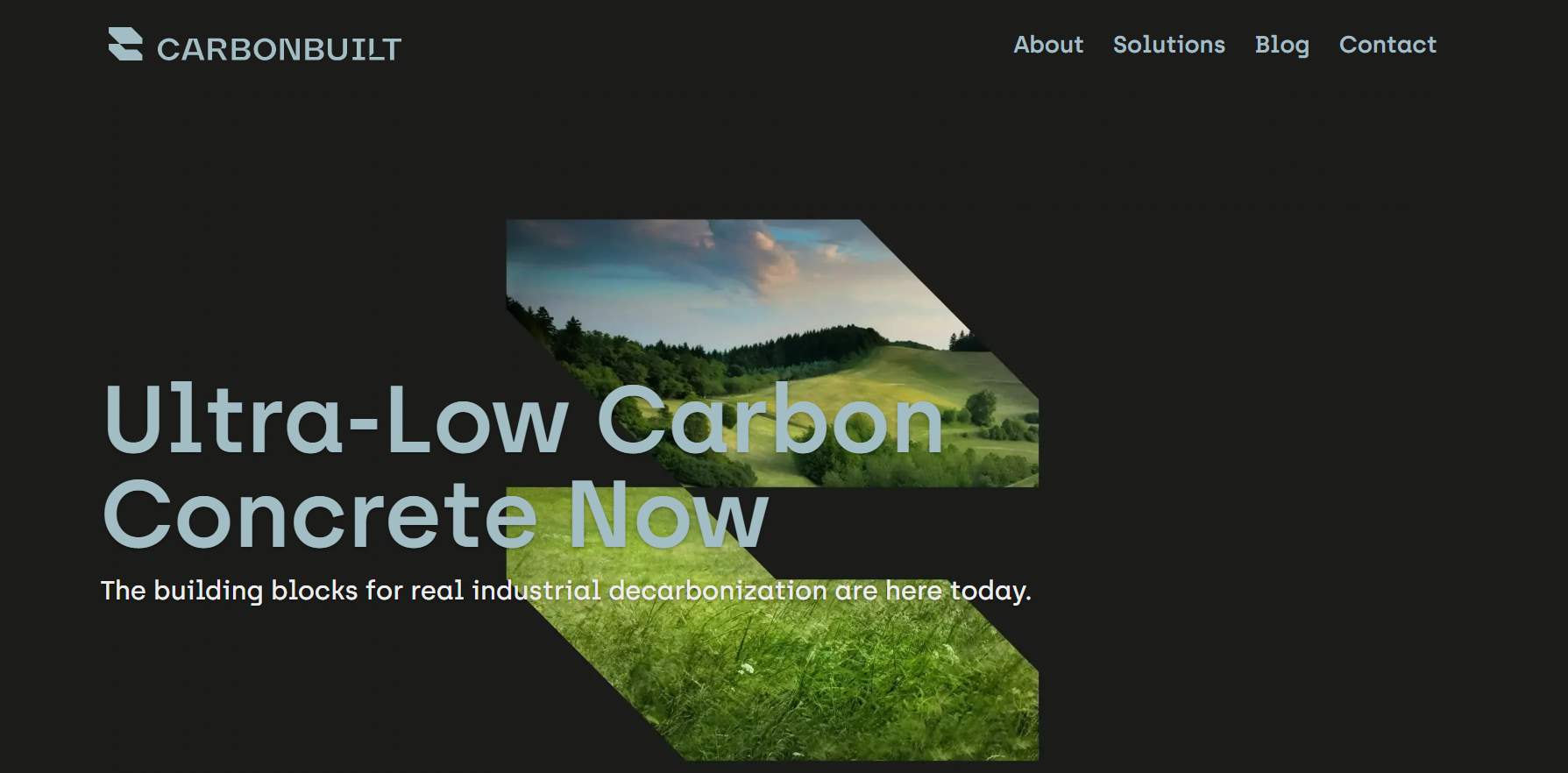The height and width of the screenshot is (773, 1568).
Task: Open the About page
Action: [1048, 45]
